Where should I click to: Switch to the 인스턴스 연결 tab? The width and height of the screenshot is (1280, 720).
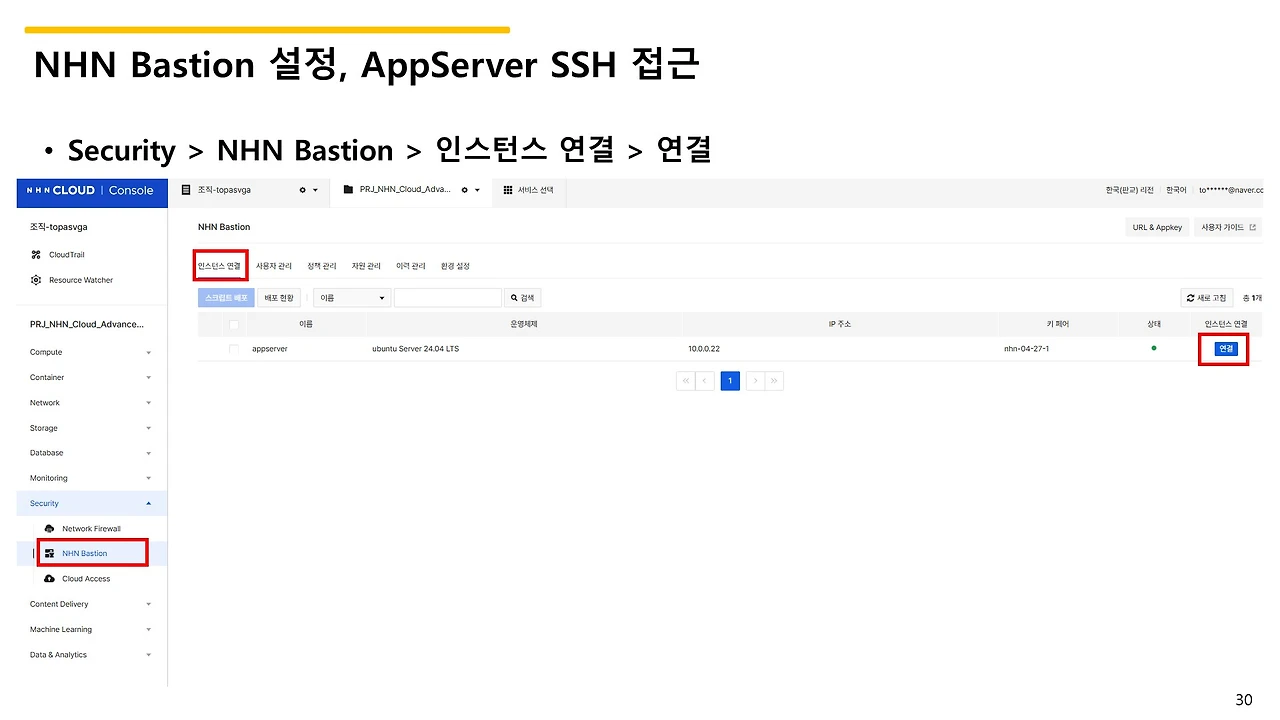220,266
